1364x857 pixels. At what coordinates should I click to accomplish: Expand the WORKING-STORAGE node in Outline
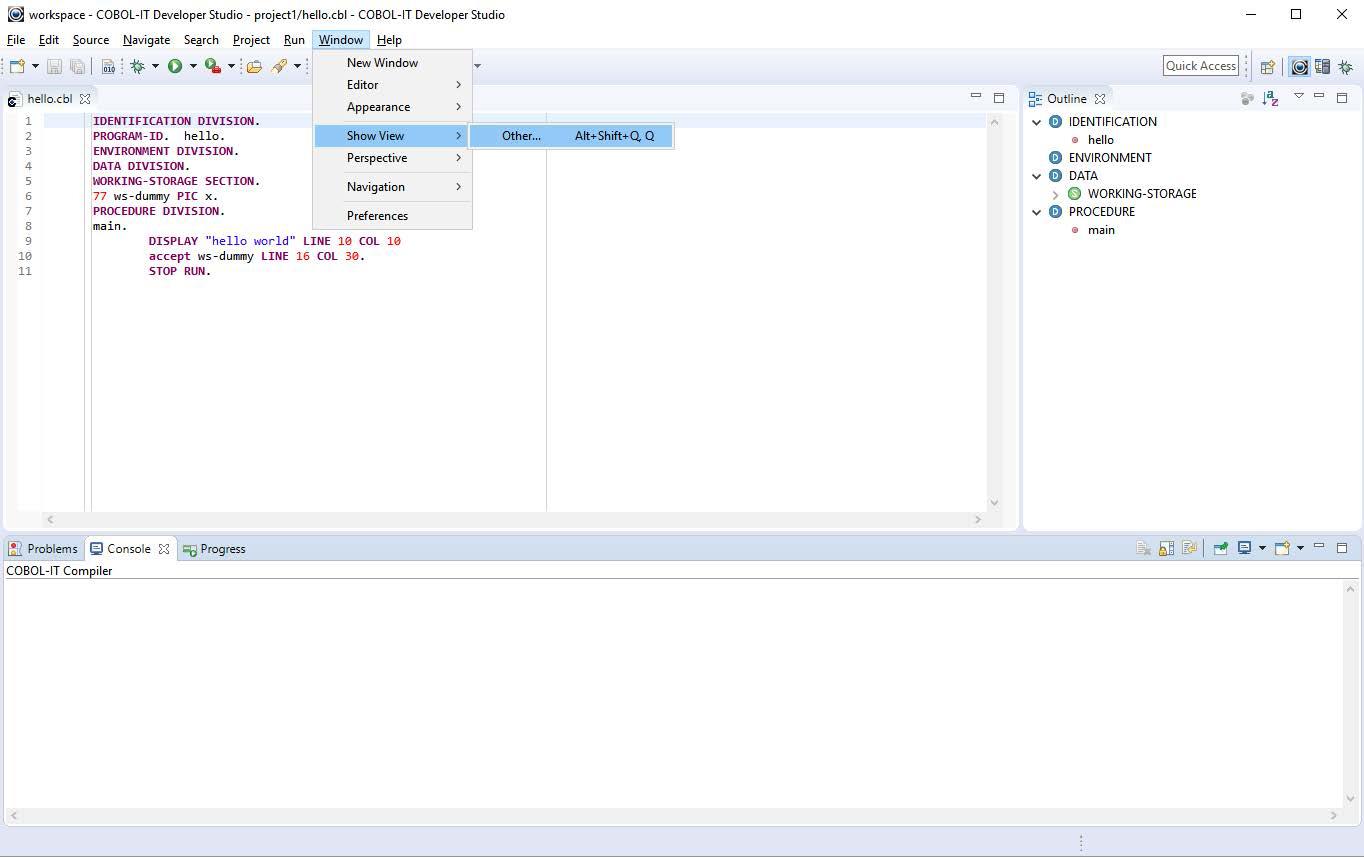click(1055, 194)
